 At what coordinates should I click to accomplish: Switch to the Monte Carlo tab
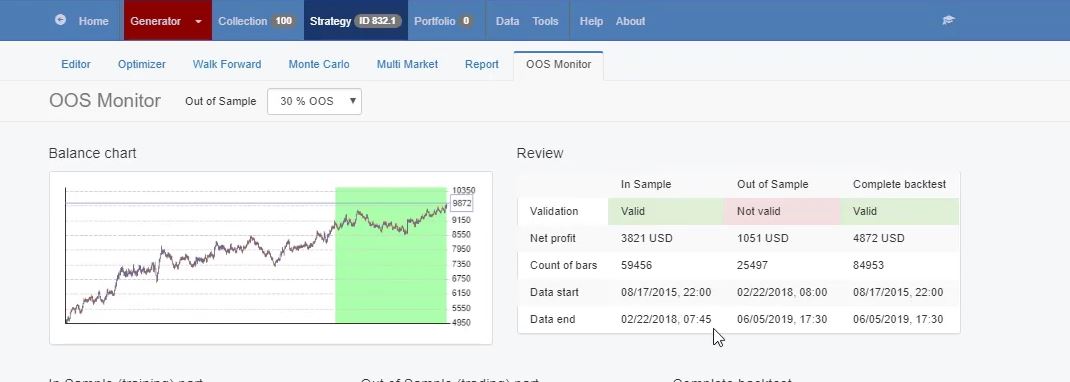(x=319, y=64)
